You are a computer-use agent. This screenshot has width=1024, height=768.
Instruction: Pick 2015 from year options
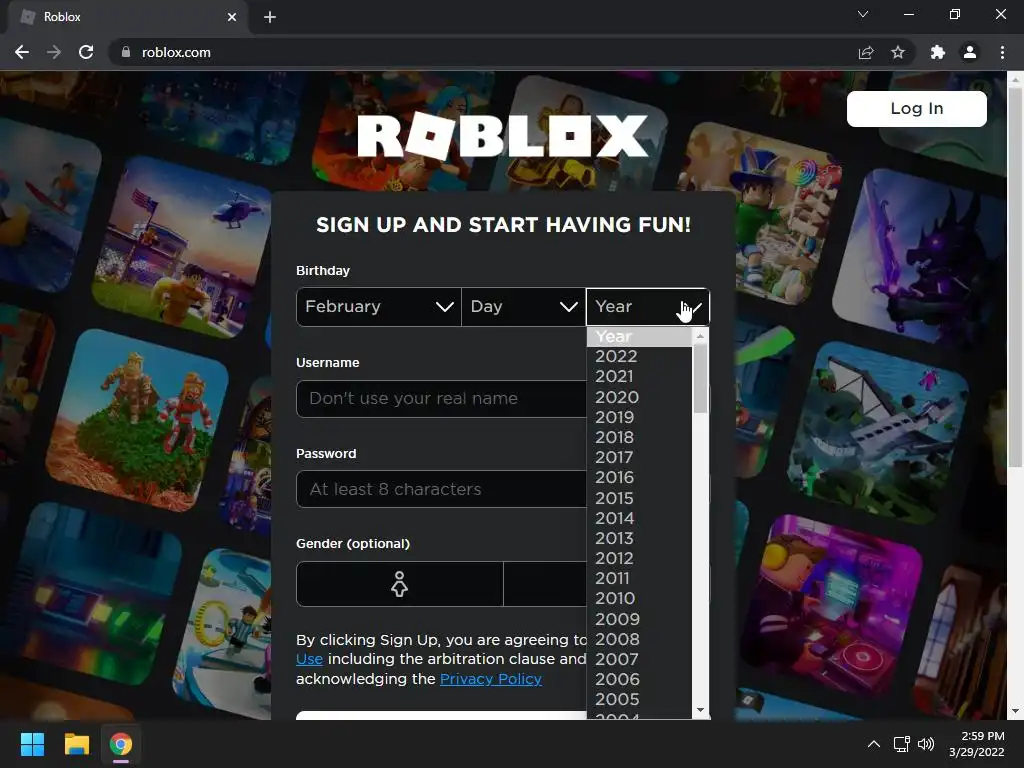tap(639, 498)
